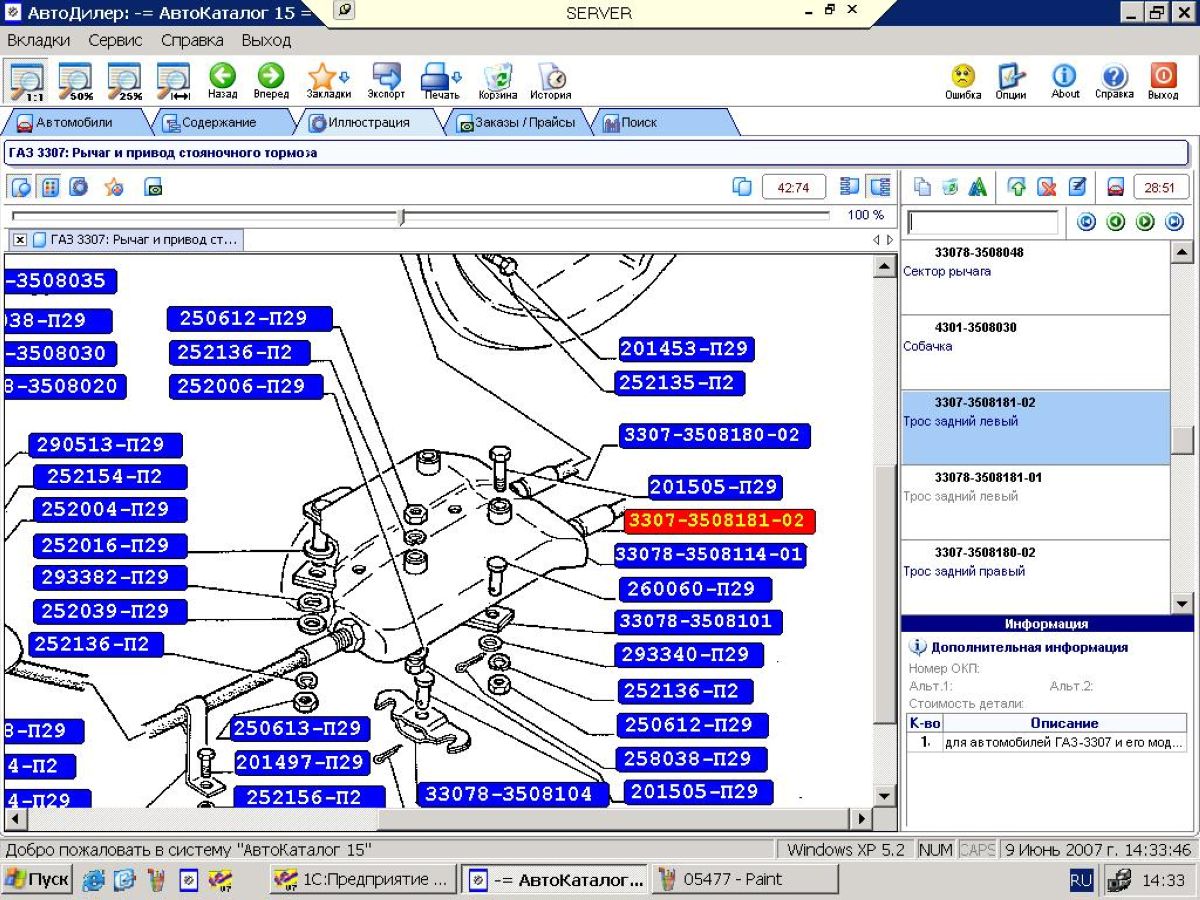Screen dimensions: 1200x900
Task: Click the green up arrow icon
Action: pos(1018,187)
